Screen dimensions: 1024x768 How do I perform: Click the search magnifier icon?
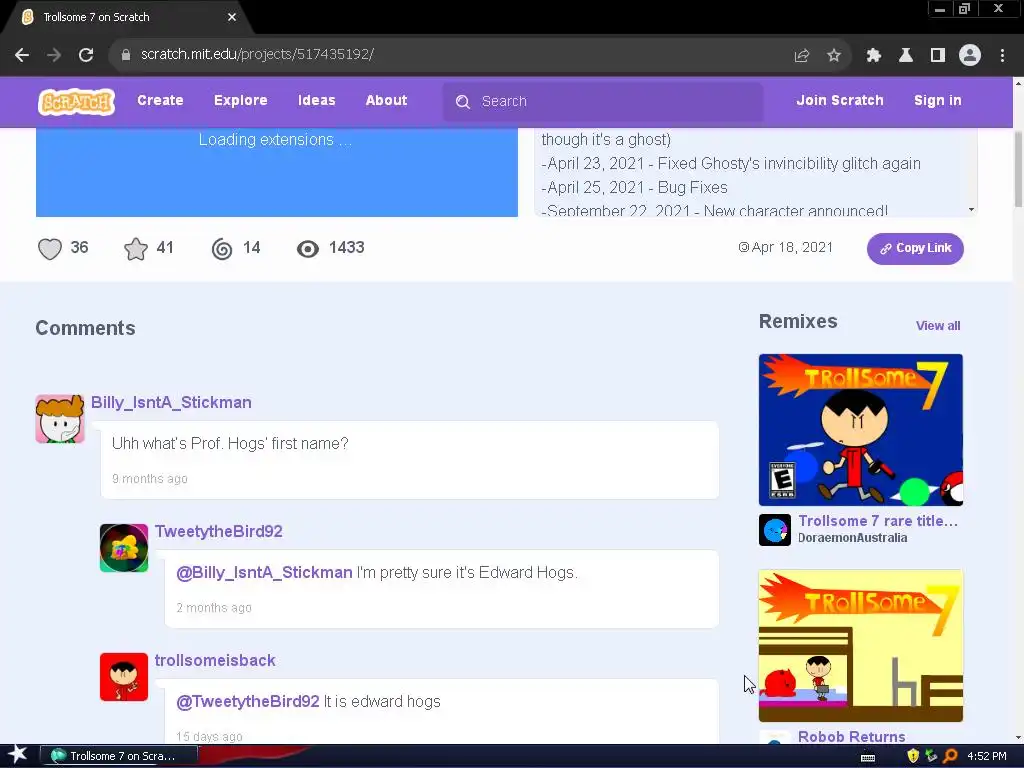click(x=462, y=102)
